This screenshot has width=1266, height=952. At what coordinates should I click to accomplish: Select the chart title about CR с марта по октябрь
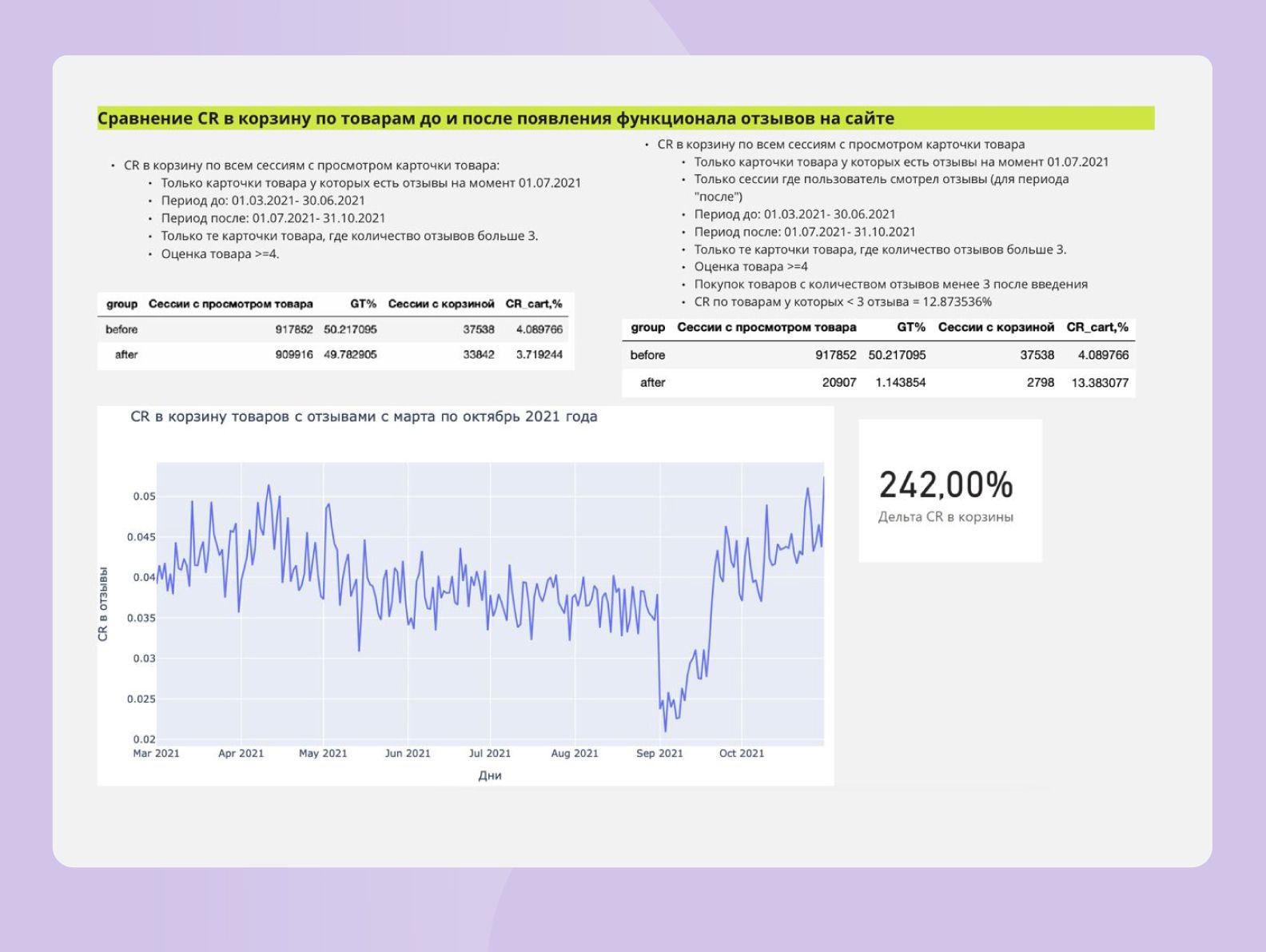[x=364, y=416]
